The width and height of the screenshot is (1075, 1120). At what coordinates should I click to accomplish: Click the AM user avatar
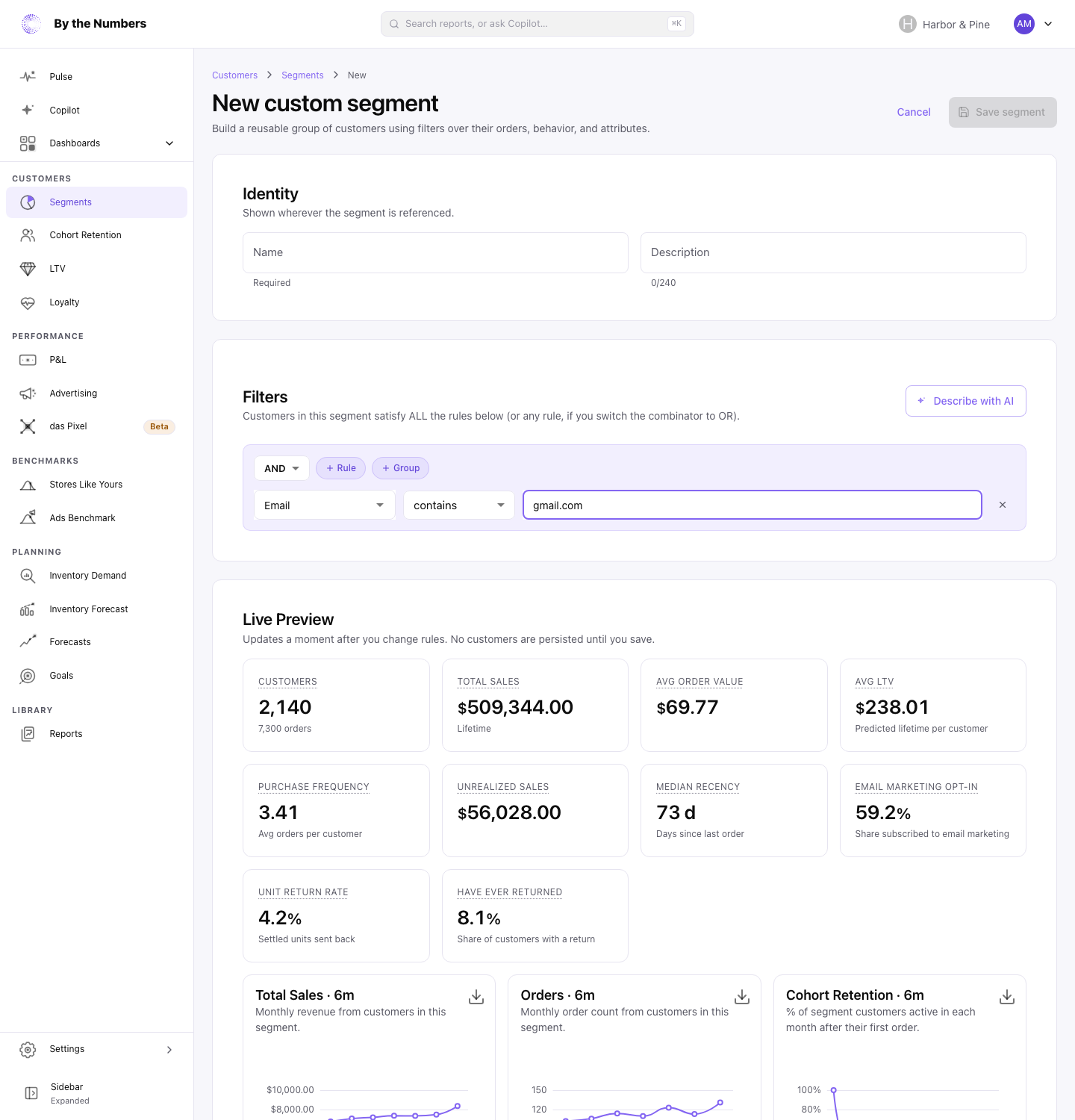tap(1024, 24)
